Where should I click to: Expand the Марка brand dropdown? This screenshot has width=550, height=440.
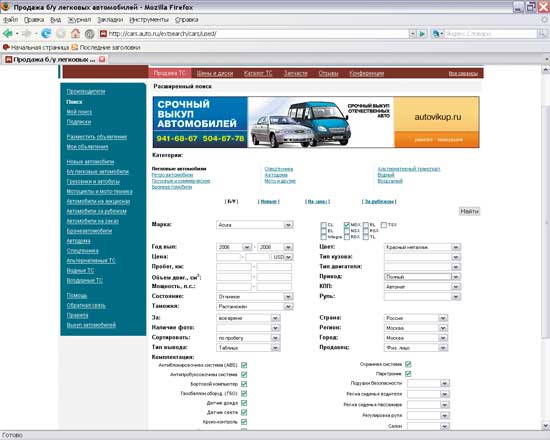(288, 225)
